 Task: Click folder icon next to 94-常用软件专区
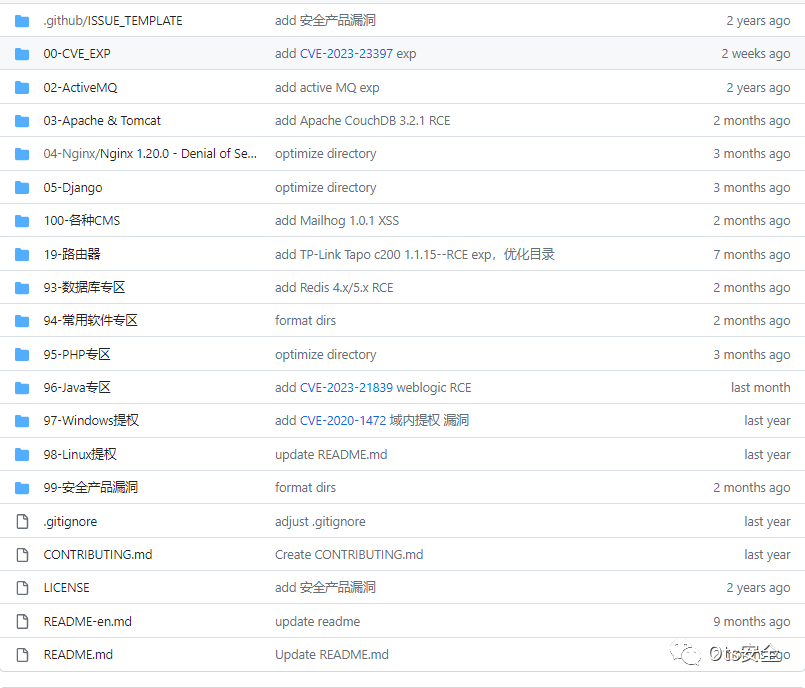point(22,321)
